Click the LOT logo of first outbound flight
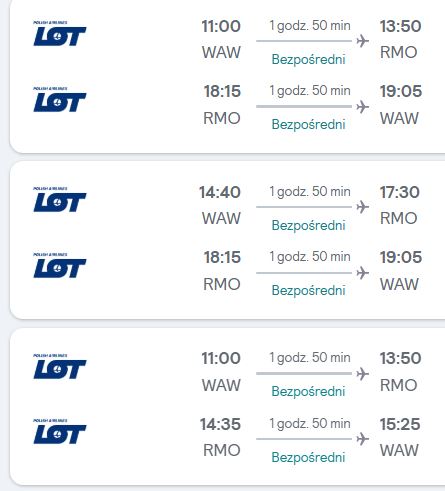 (60, 33)
